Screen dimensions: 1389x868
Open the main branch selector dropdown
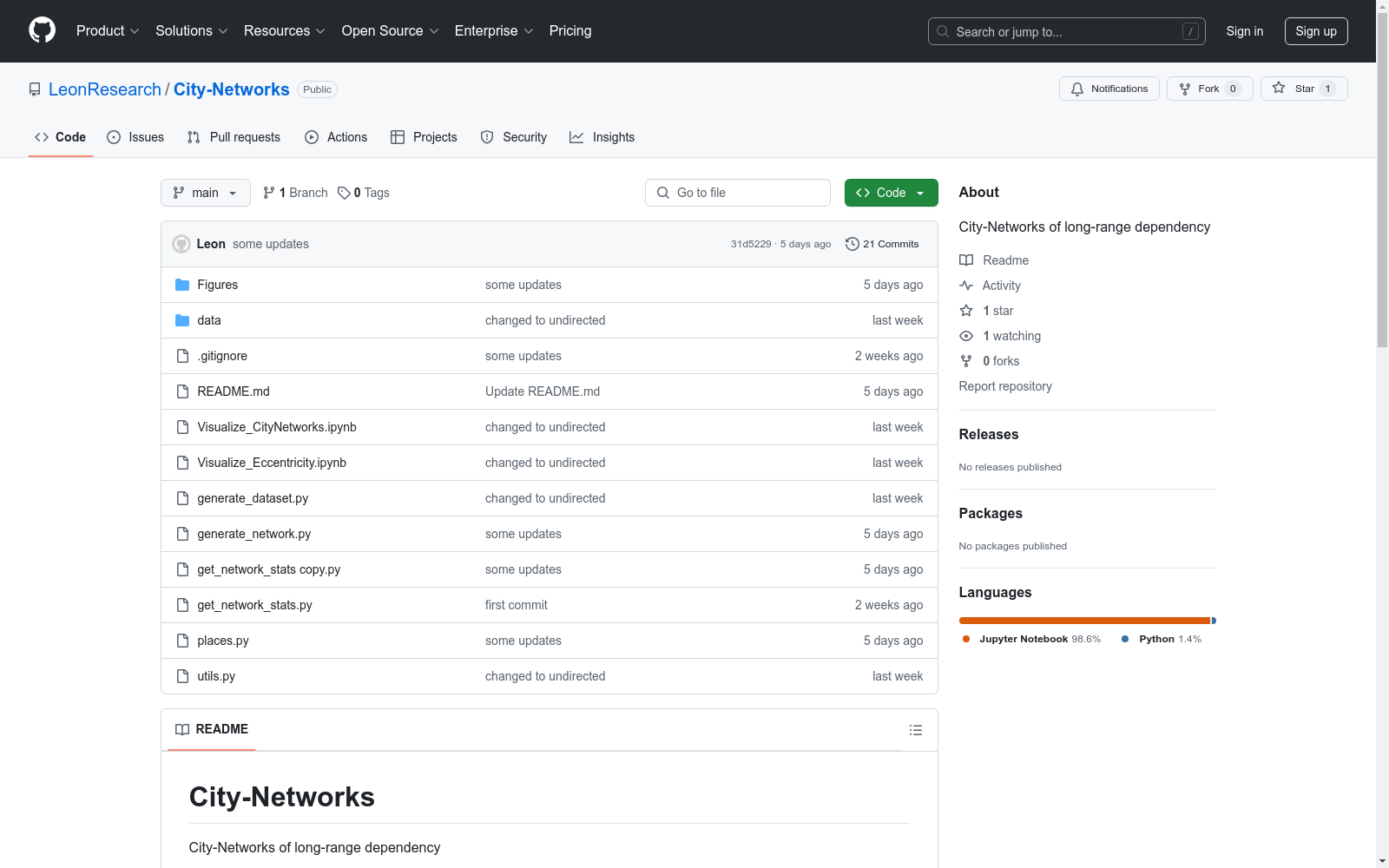(206, 193)
